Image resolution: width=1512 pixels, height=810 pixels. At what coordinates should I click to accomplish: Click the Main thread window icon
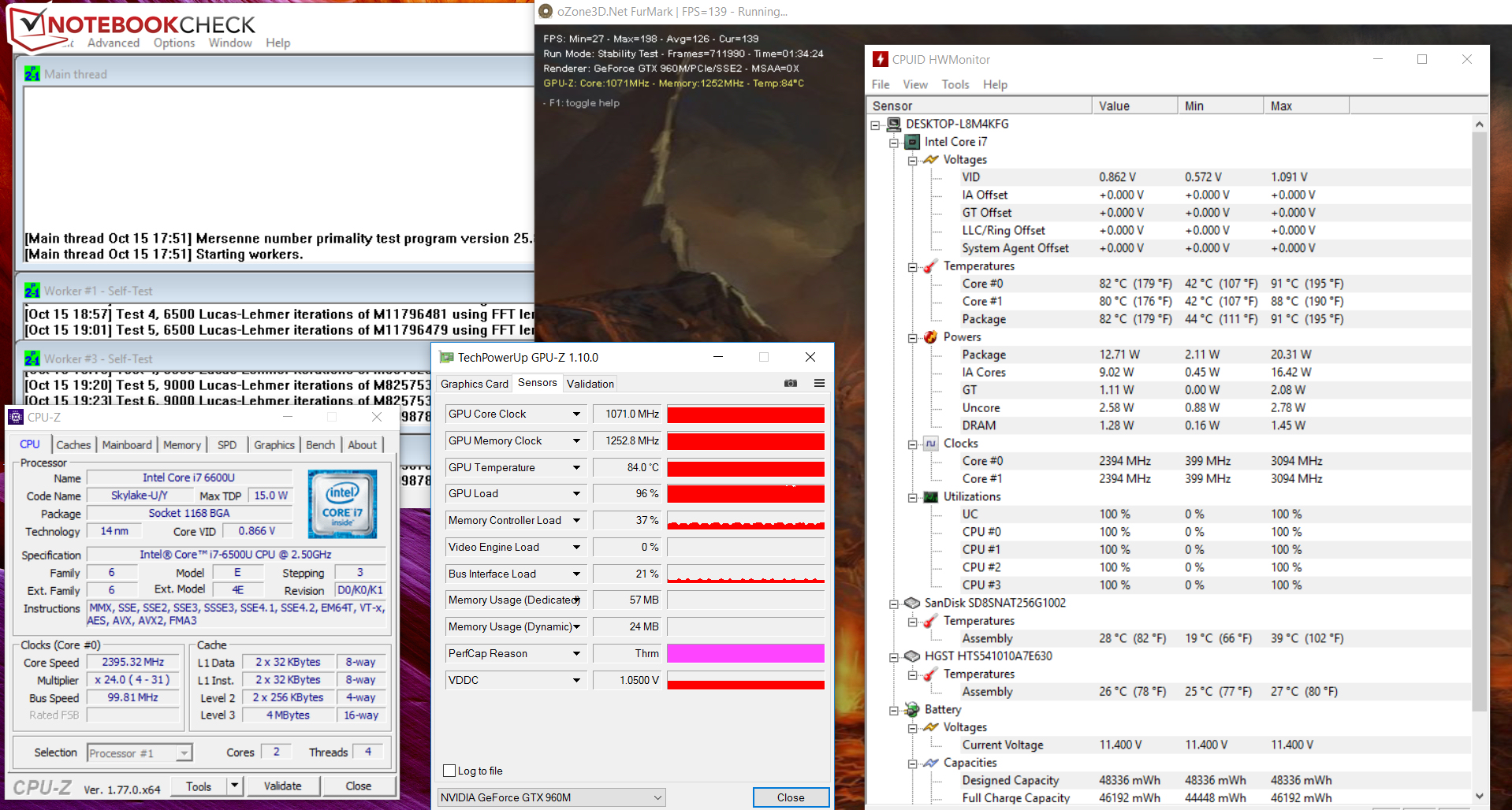click(x=32, y=74)
